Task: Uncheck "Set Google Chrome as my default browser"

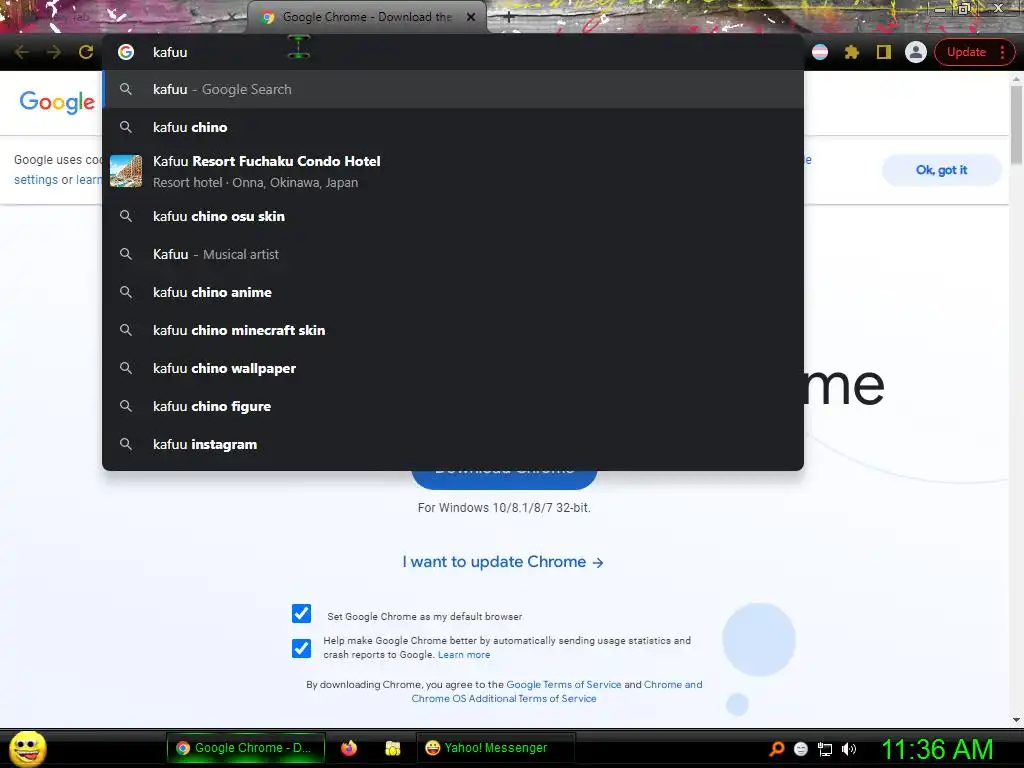Action: 301,614
